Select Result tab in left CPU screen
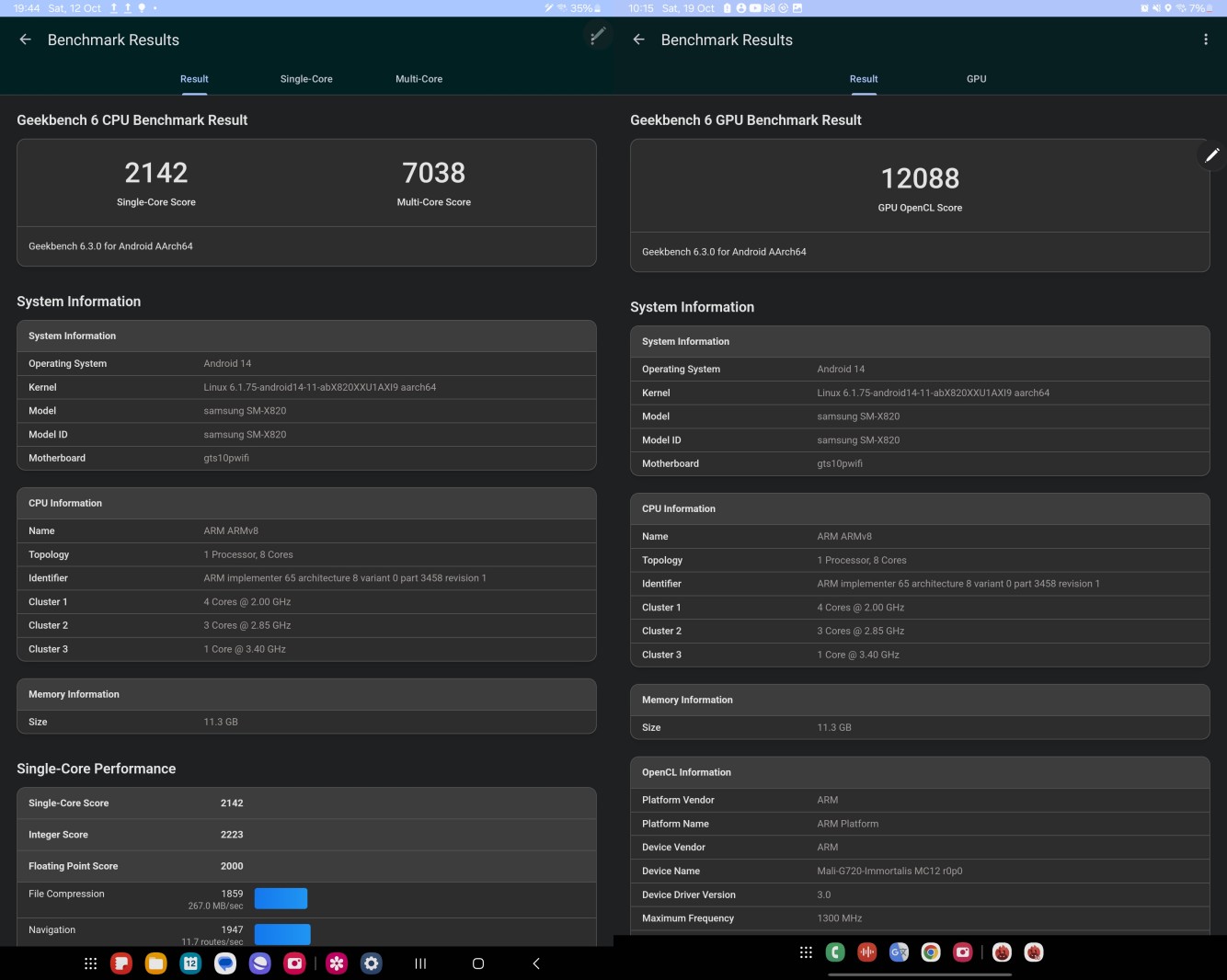Image resolution: width=1227 pixels, height=980 pixels. point(194,79)
